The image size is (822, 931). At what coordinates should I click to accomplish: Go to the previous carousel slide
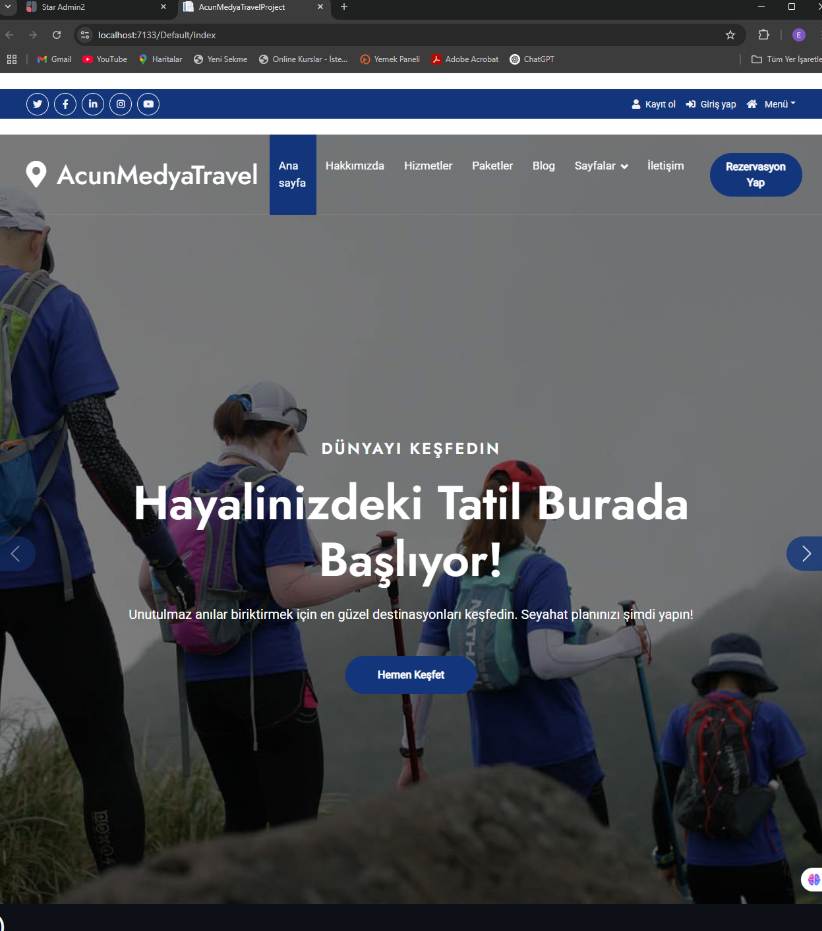[16, 553]
